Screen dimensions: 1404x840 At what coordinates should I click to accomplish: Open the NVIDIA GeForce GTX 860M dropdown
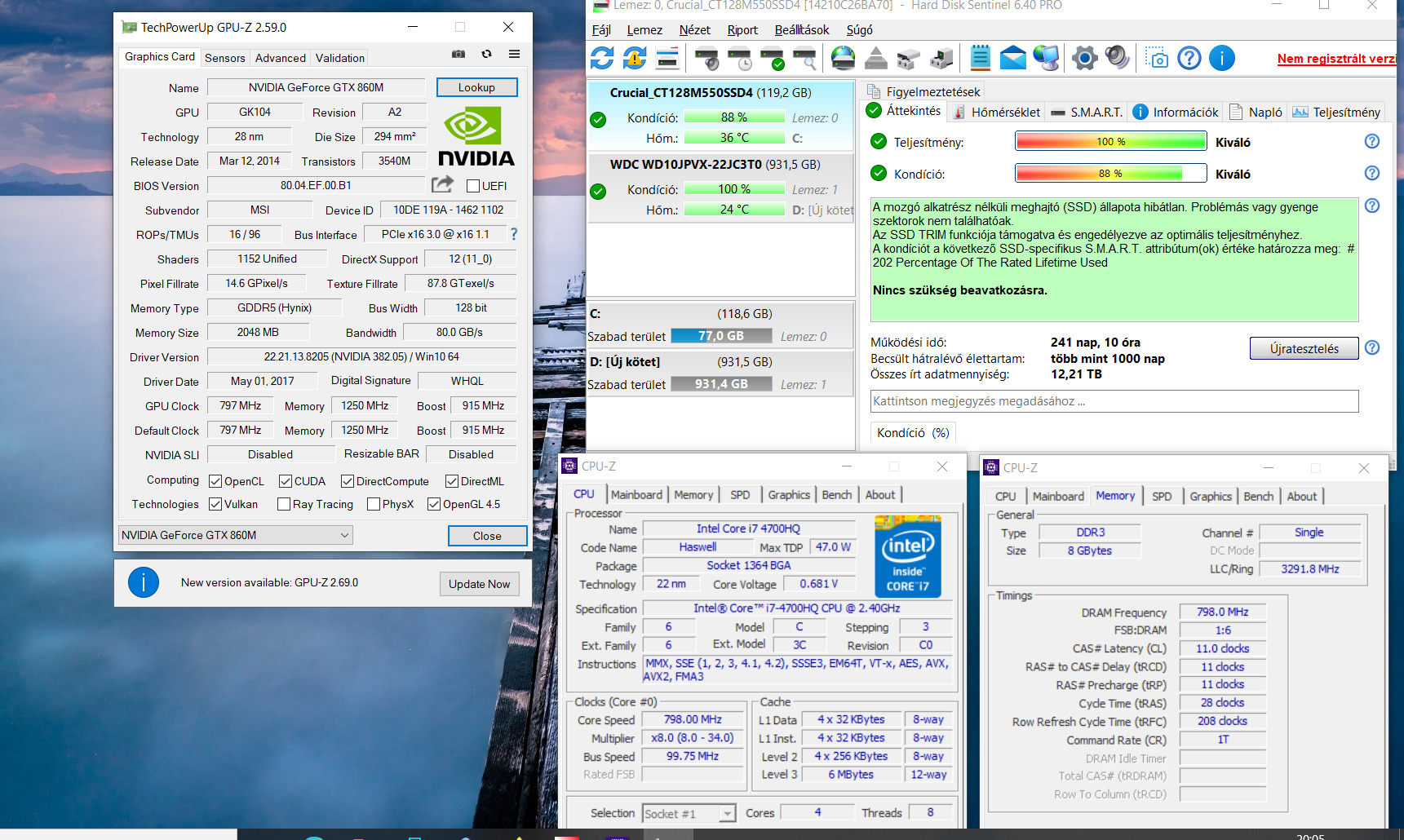pyautogui.click(x=236, y=535)
